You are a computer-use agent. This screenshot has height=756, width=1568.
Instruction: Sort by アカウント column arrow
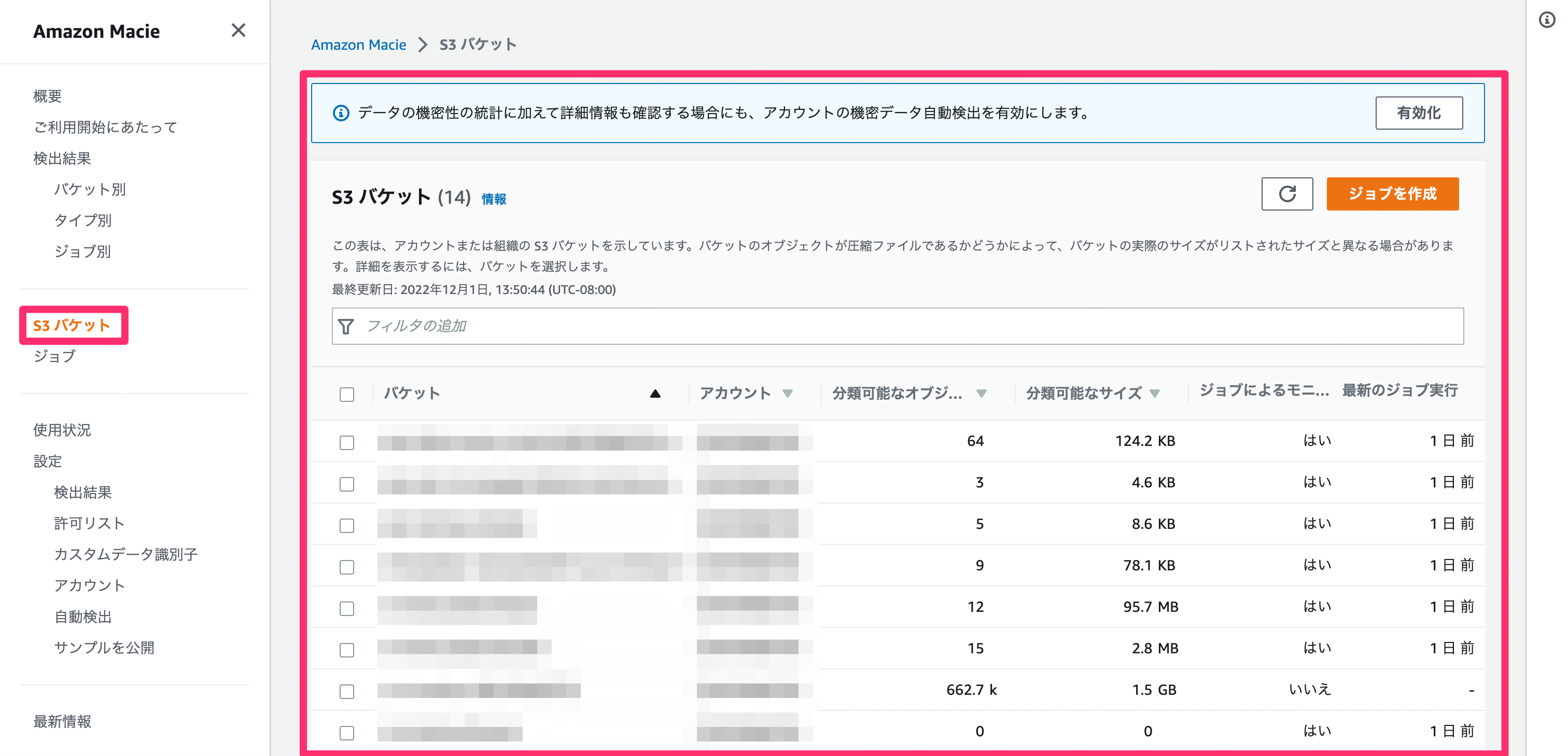787,393
